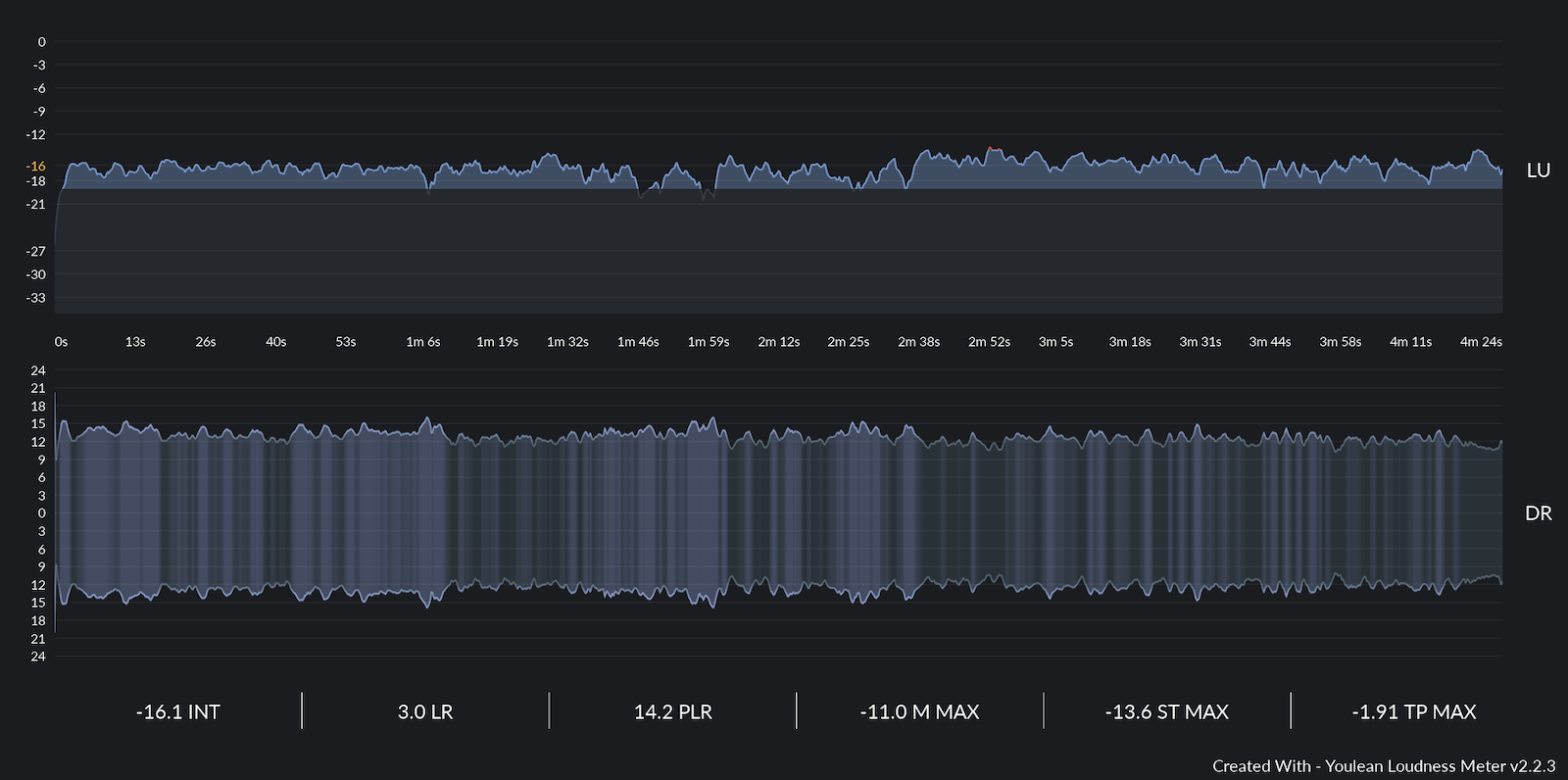The height and width of the screenshot is (780, 1568).
Task: Select the -27 label on the LU axis
Action: tap(36, 252)
